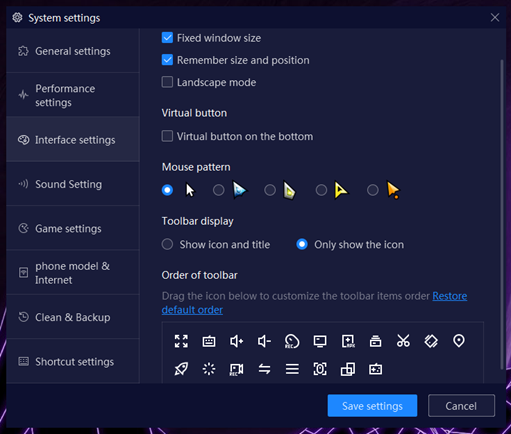This screenshot has width=511, height=434.
Task: Click the fullscreen toolbar icon
Action: pyautogui.click(x=181, y=341)
